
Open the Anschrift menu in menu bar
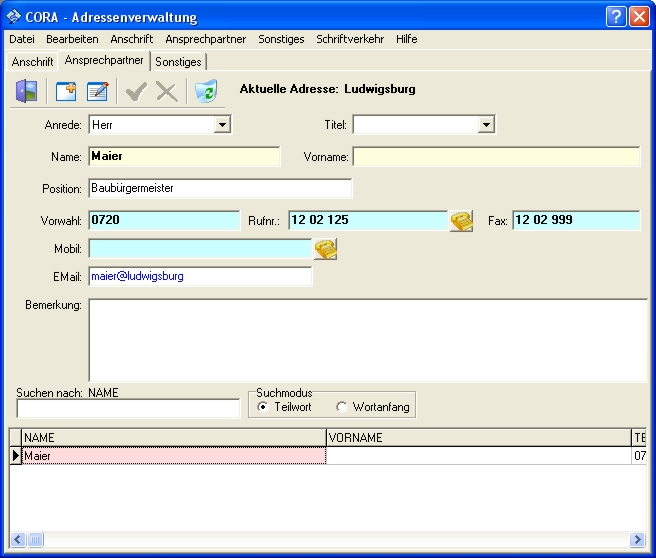tap(132, 39)
